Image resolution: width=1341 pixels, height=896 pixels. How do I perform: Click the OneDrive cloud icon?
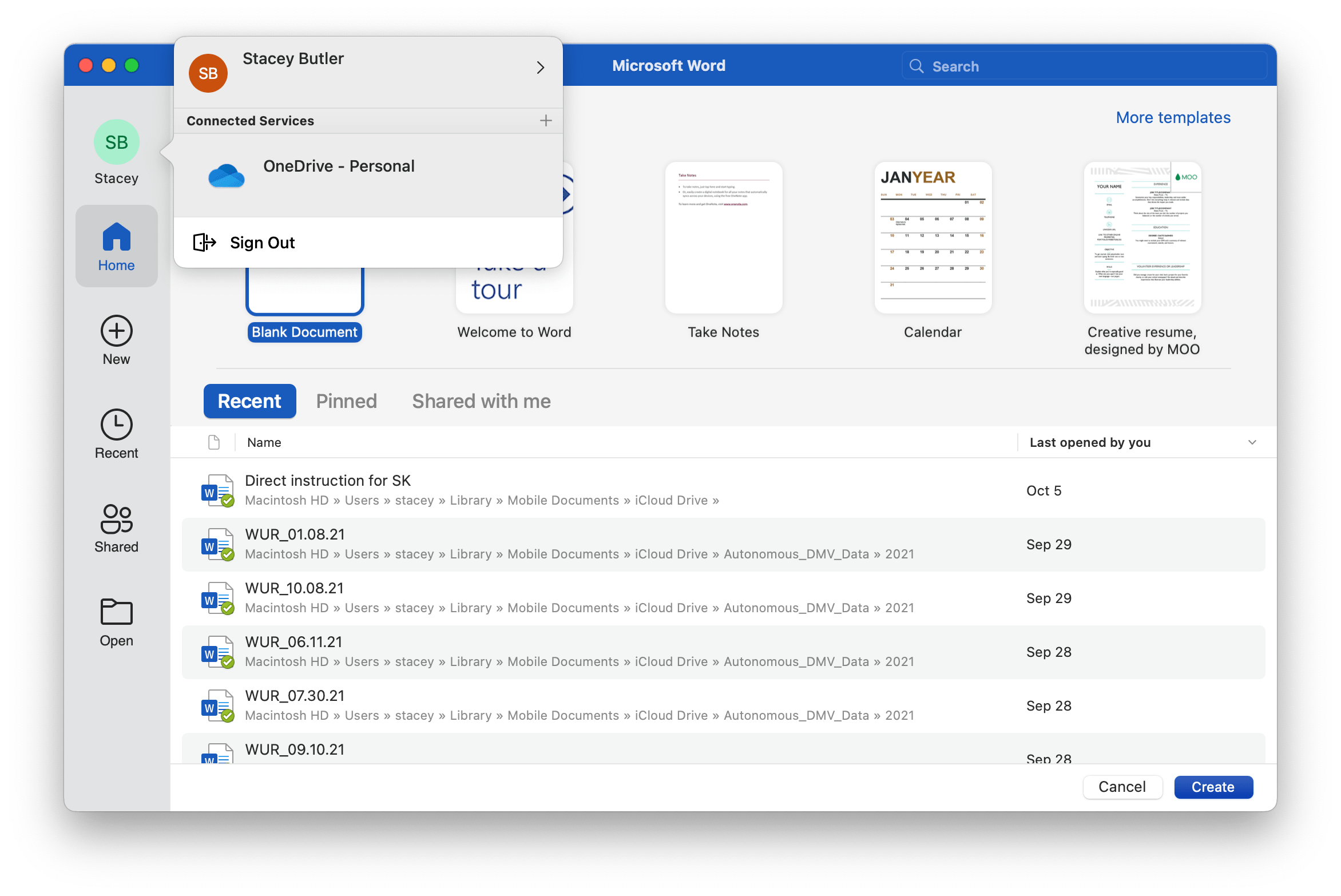227,176
